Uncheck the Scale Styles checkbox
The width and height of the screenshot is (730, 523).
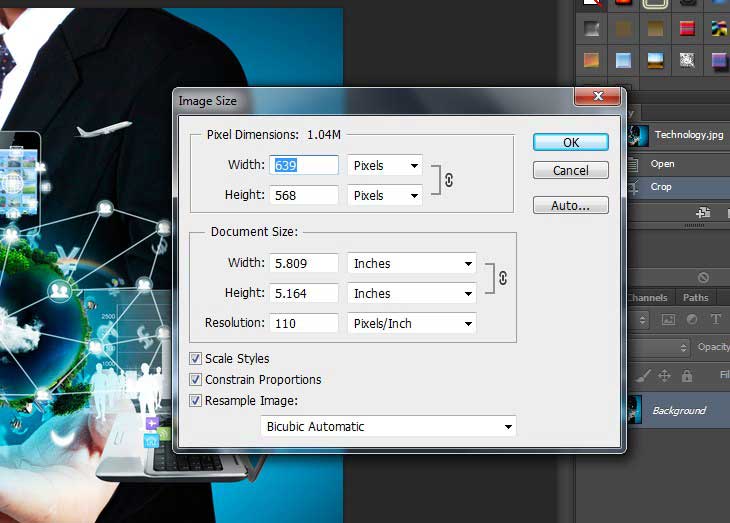[x=196, y=358]
